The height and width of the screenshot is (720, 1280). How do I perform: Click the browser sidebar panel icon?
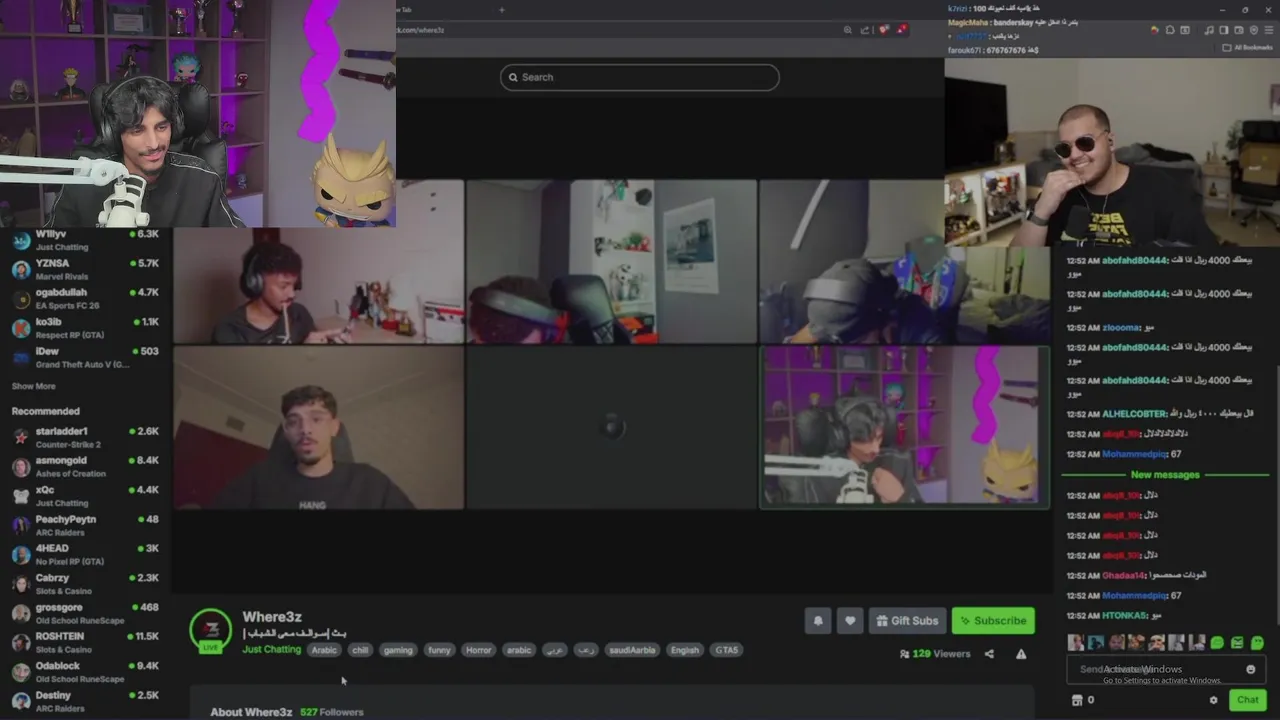click(1224, 30)
